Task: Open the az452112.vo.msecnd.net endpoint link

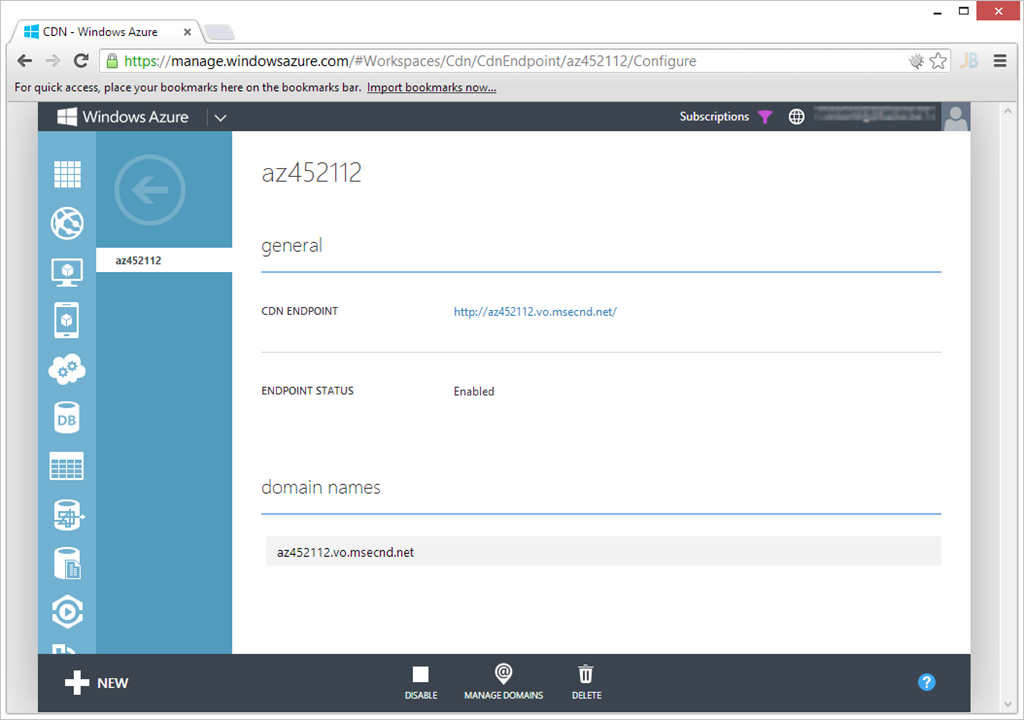Action: coord(535,311)
